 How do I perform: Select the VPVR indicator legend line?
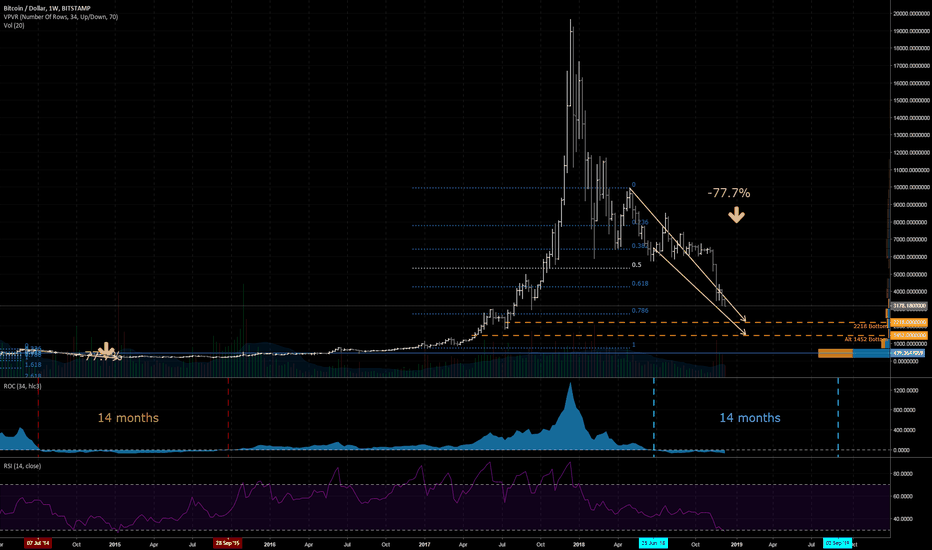pos(61,17)
